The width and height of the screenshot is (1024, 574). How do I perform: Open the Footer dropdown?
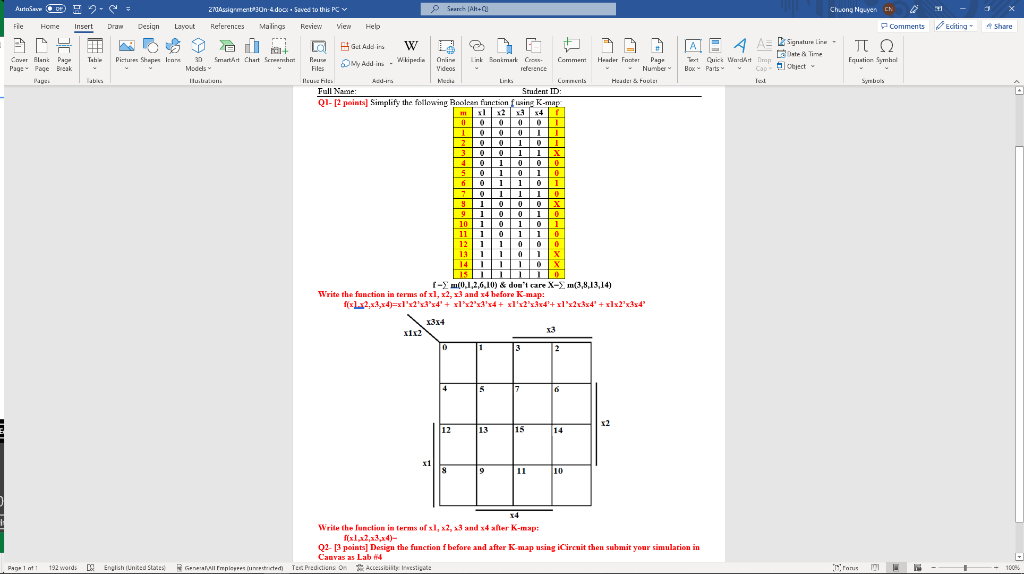click(x=630, y=55)
